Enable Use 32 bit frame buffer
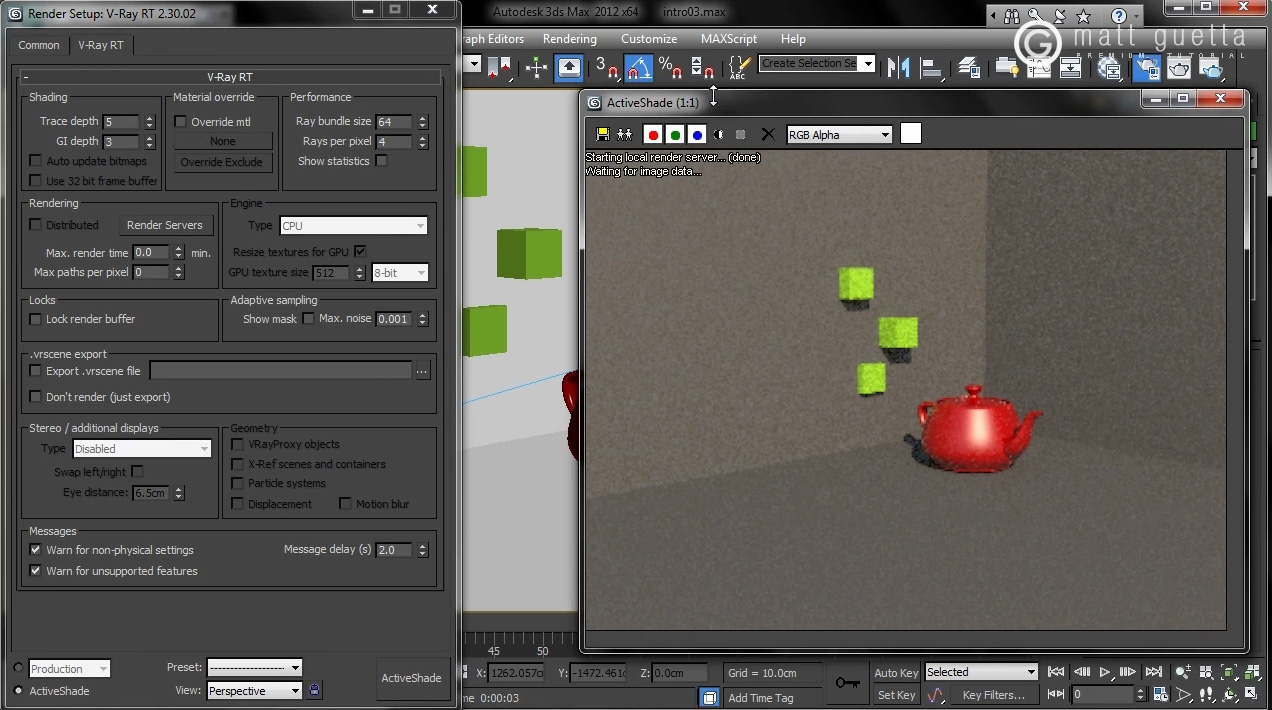Viewport: 1272px width, 710px height. (36, 181)
